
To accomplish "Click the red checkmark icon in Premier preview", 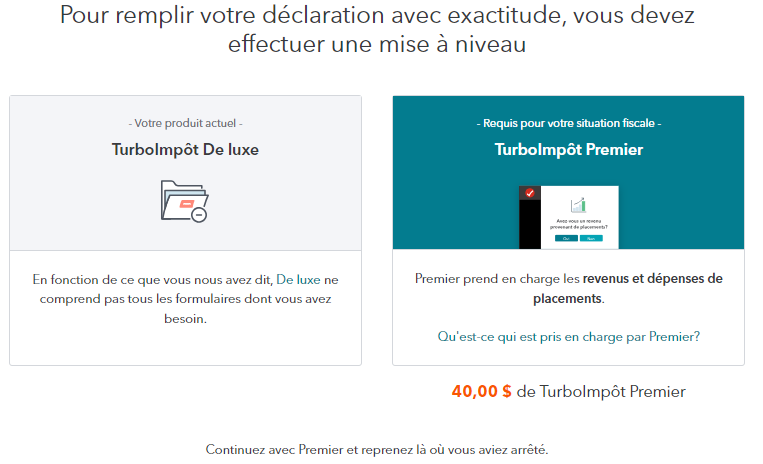I will click(530, 193).
